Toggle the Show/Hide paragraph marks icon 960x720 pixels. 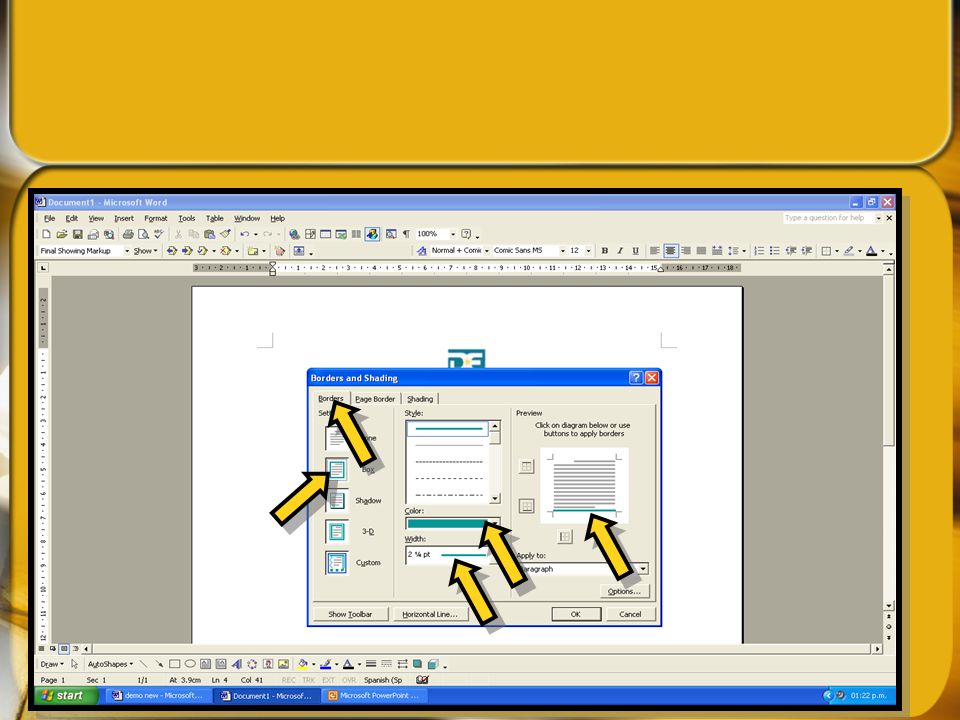pyautogui.click(x=405, y=234)
